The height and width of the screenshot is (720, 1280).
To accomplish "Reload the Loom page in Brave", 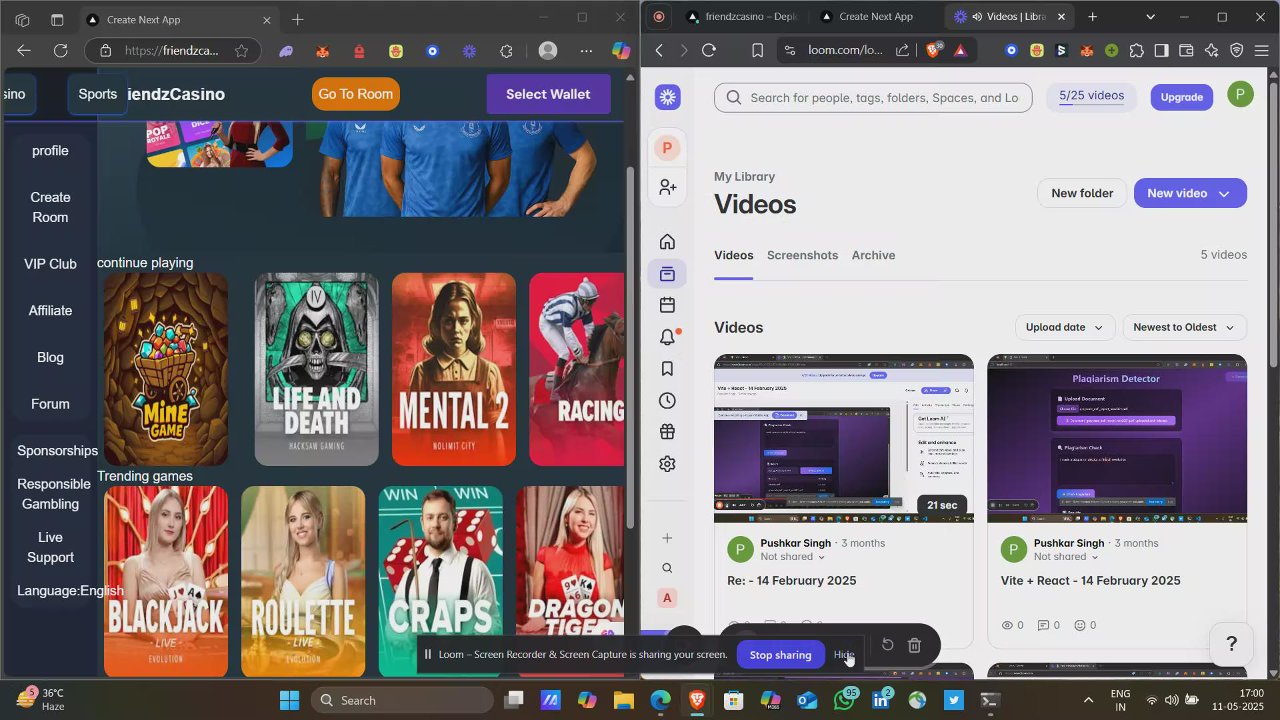I will tap(709, 50).
